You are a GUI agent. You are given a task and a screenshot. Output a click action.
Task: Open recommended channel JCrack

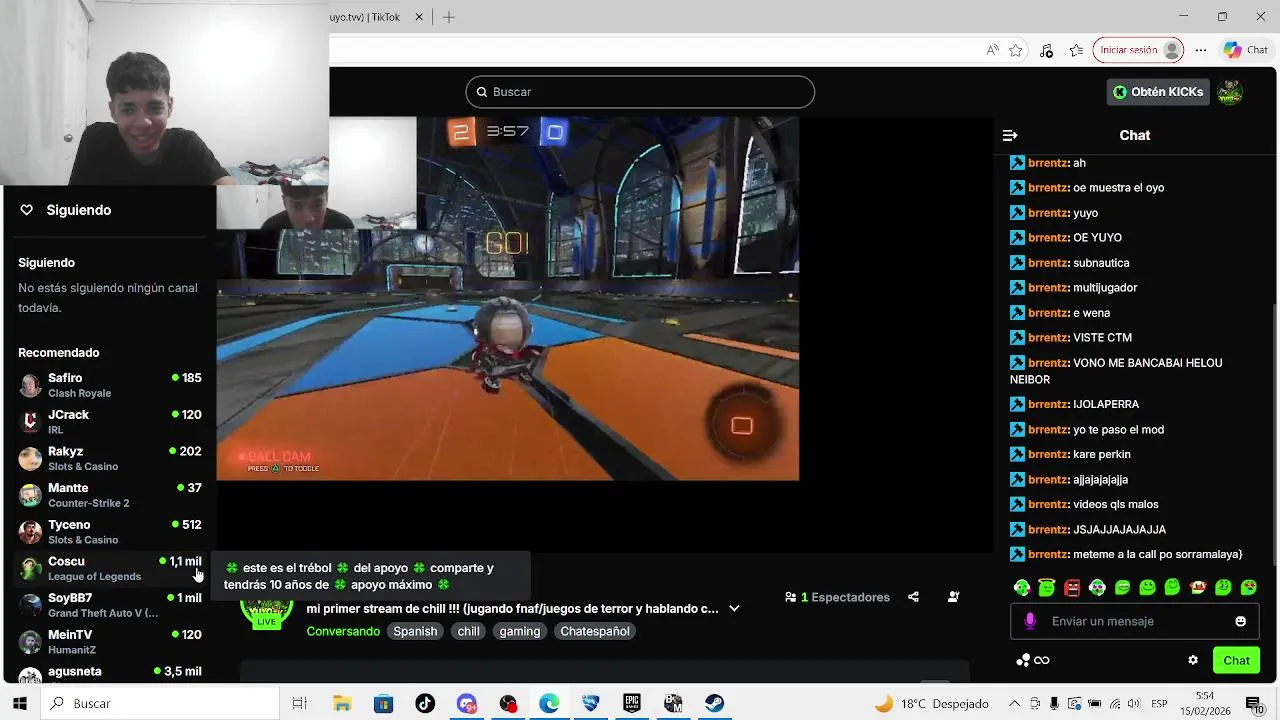pyautogui.click(x=110, y=422)
